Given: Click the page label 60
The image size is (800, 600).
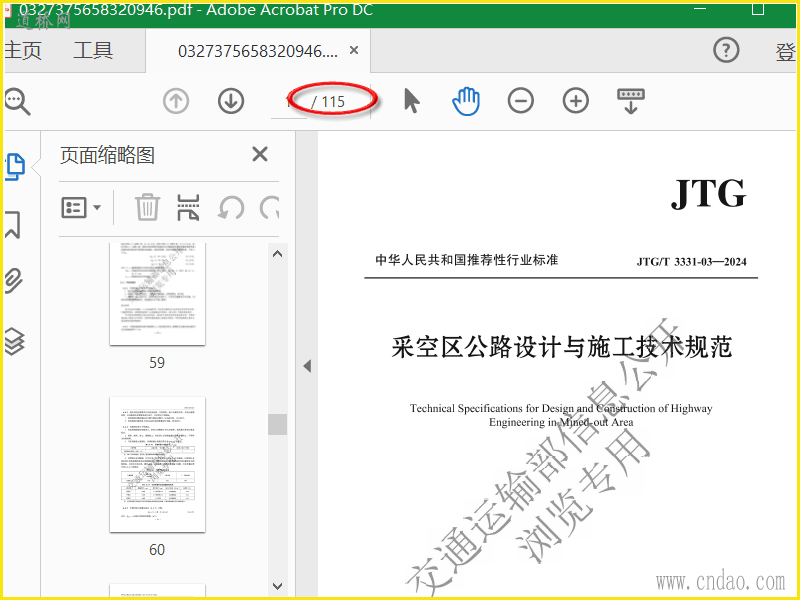Looking at the screenshot, I should coord(157,549).
